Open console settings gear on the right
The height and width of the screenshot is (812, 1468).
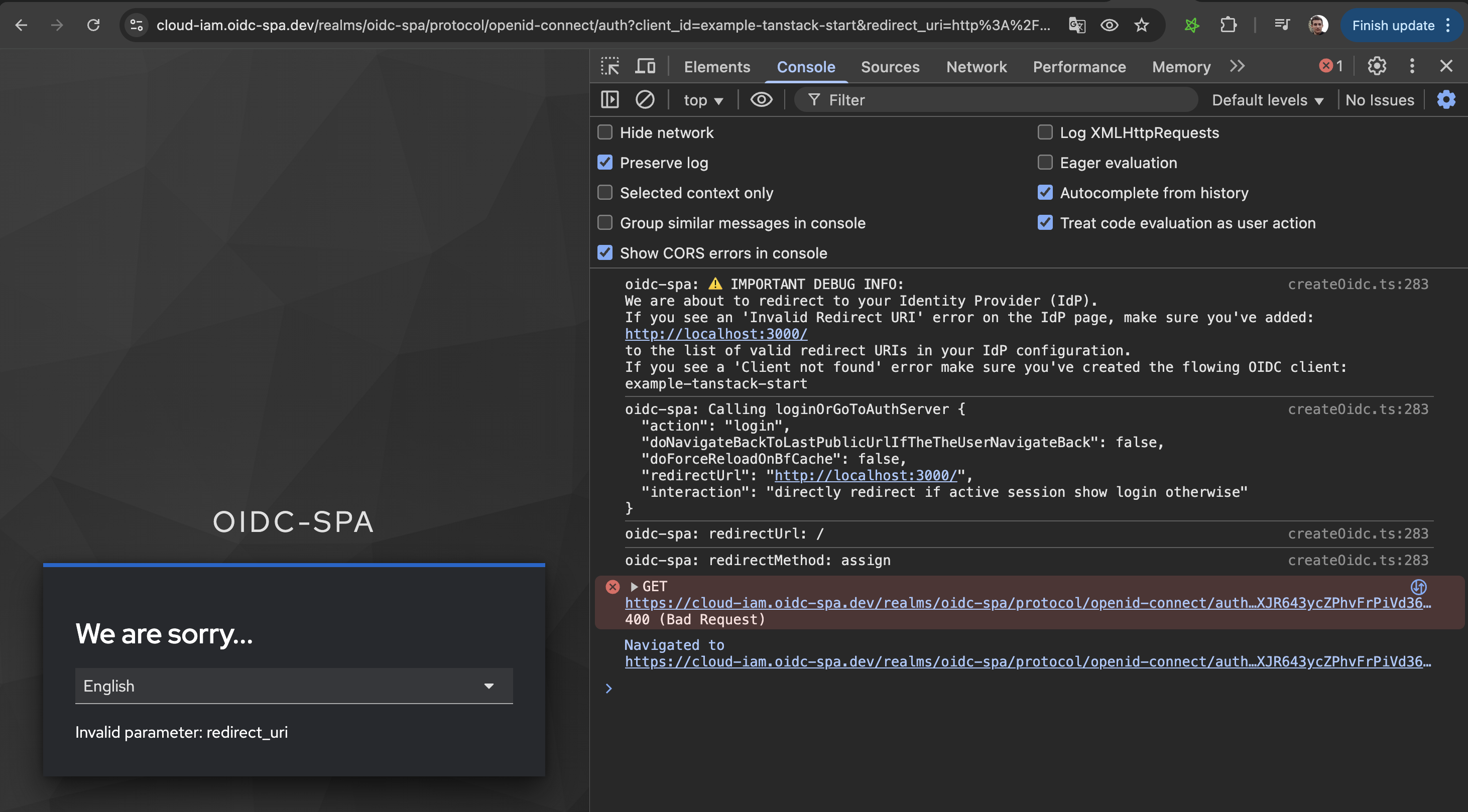click(x=1445, y=100)
